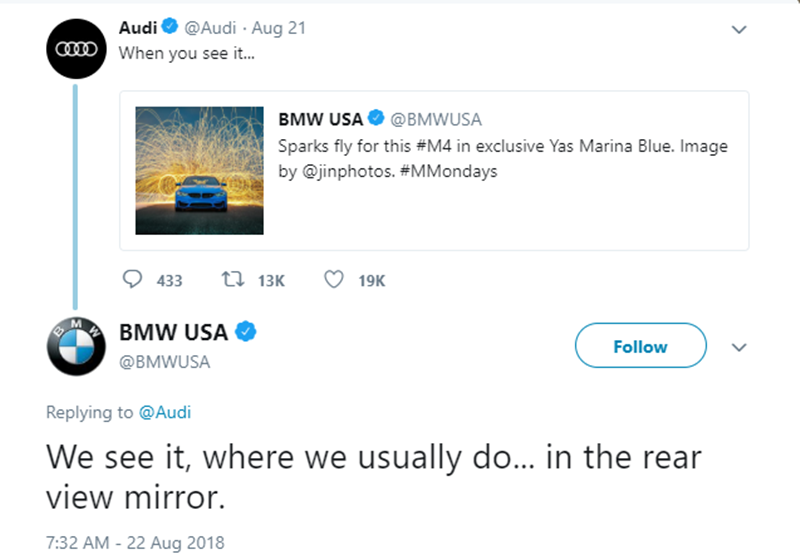Click the Audi profile avatar logo
The height and width of the screenshot is (559, 800).
75,47
